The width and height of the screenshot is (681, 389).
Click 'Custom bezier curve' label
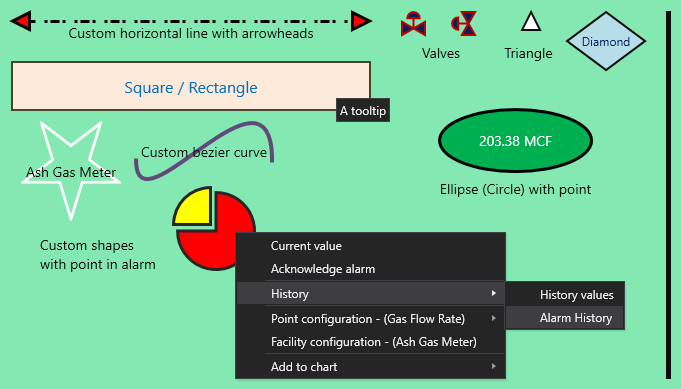tap(204, 152)
